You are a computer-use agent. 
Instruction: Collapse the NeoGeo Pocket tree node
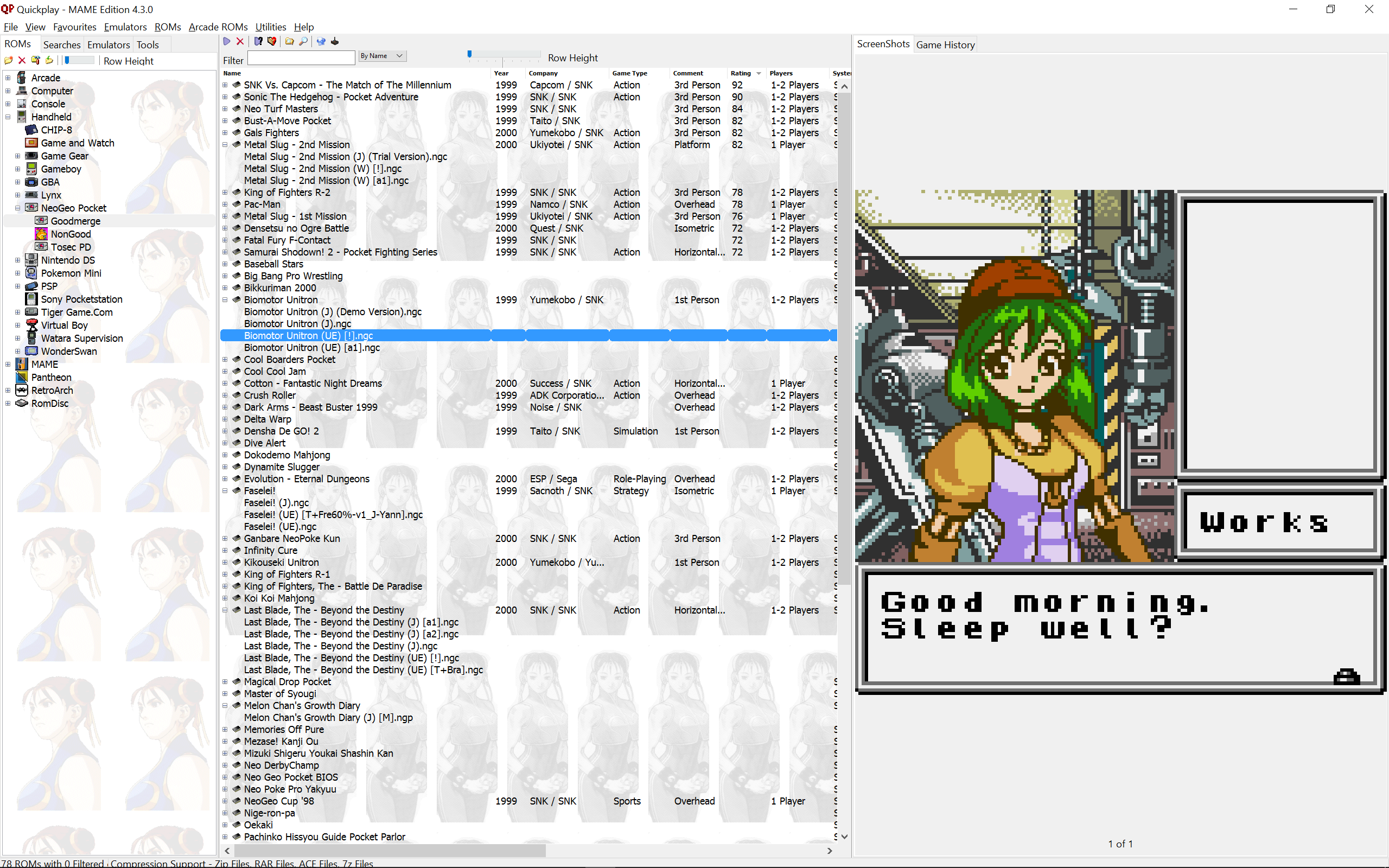[x=17, y=208]
